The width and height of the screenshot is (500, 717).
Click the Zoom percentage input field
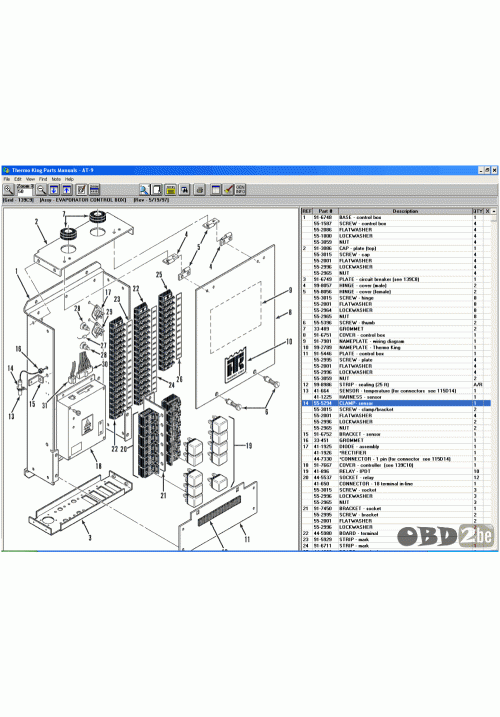(x=24, y=192)
